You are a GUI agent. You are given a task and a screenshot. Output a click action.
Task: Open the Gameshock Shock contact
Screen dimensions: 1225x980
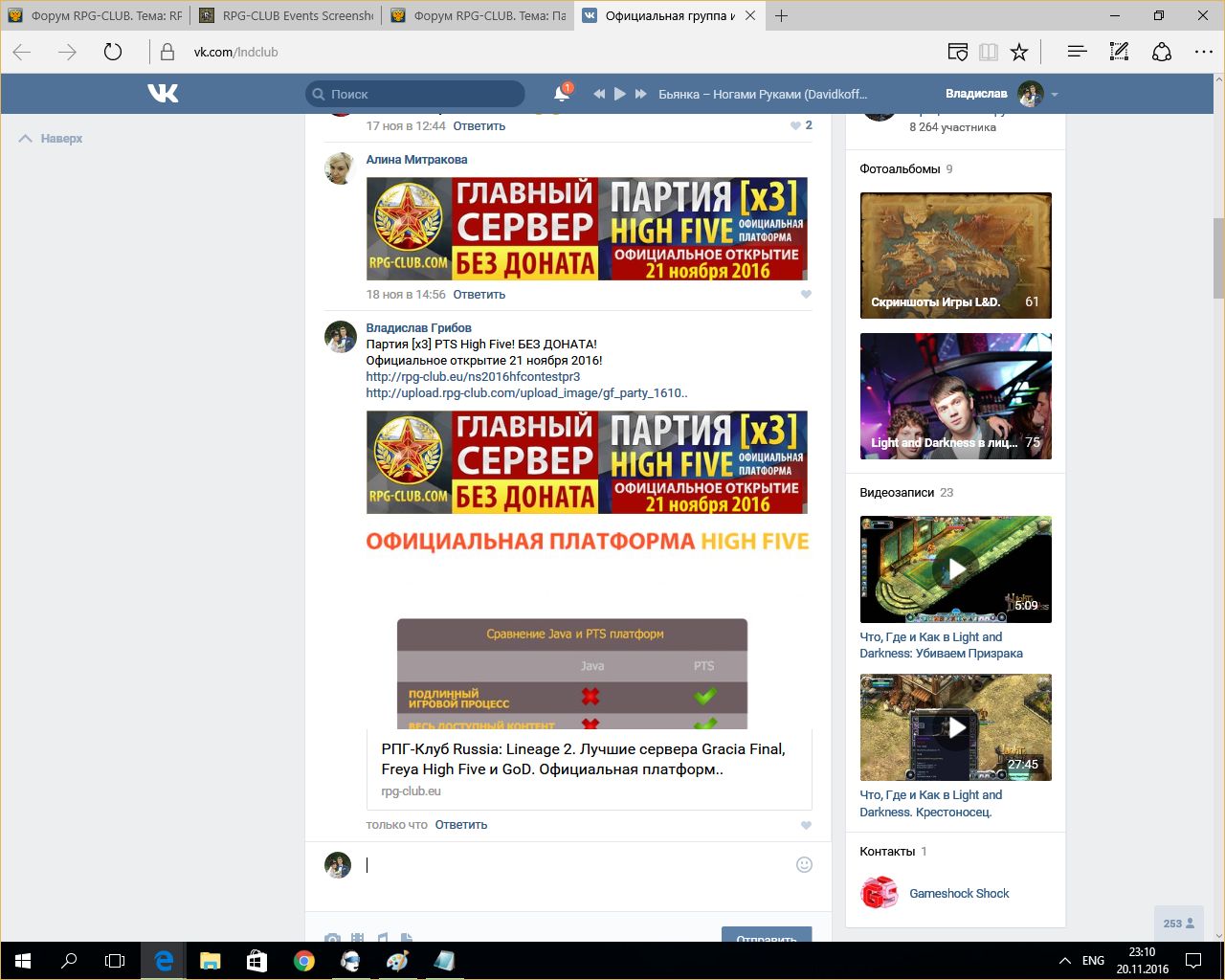959,894
